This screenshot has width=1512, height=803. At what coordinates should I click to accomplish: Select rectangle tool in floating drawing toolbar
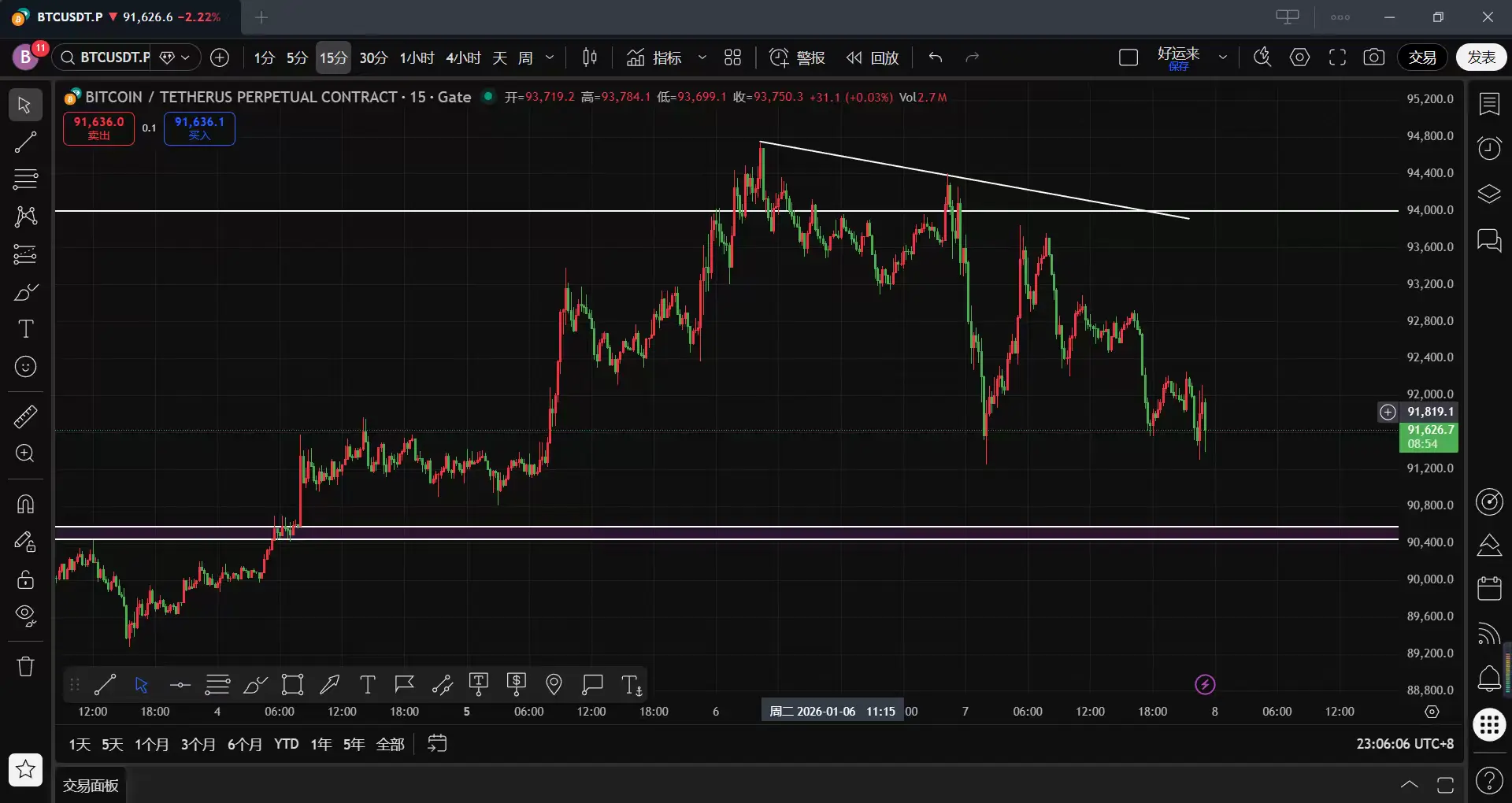tap(293, 684)
